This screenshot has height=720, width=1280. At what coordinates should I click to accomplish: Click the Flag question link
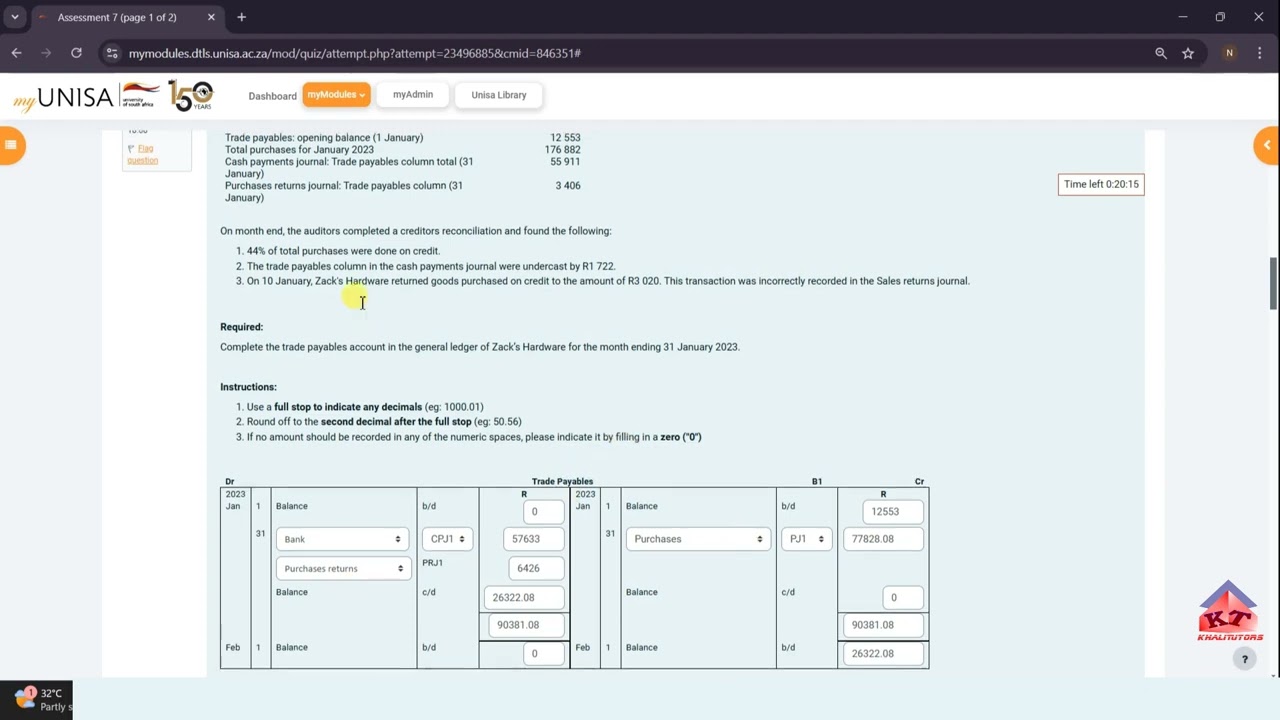[142, 154]
